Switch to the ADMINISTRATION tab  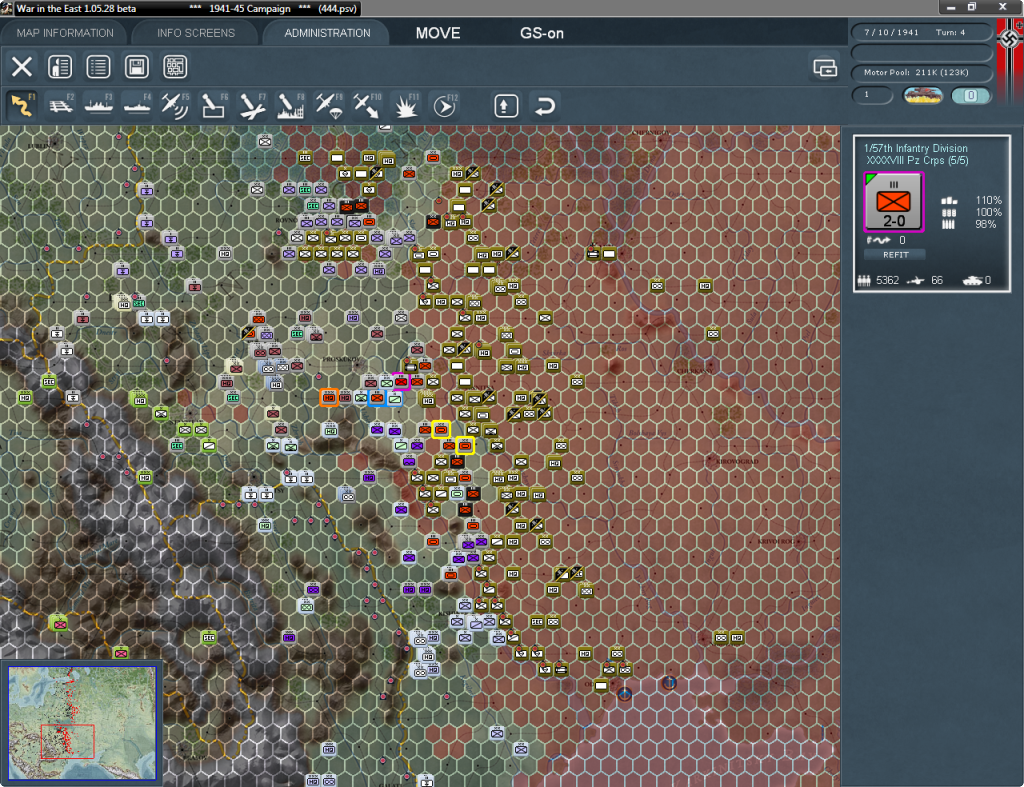pos(327,33)
